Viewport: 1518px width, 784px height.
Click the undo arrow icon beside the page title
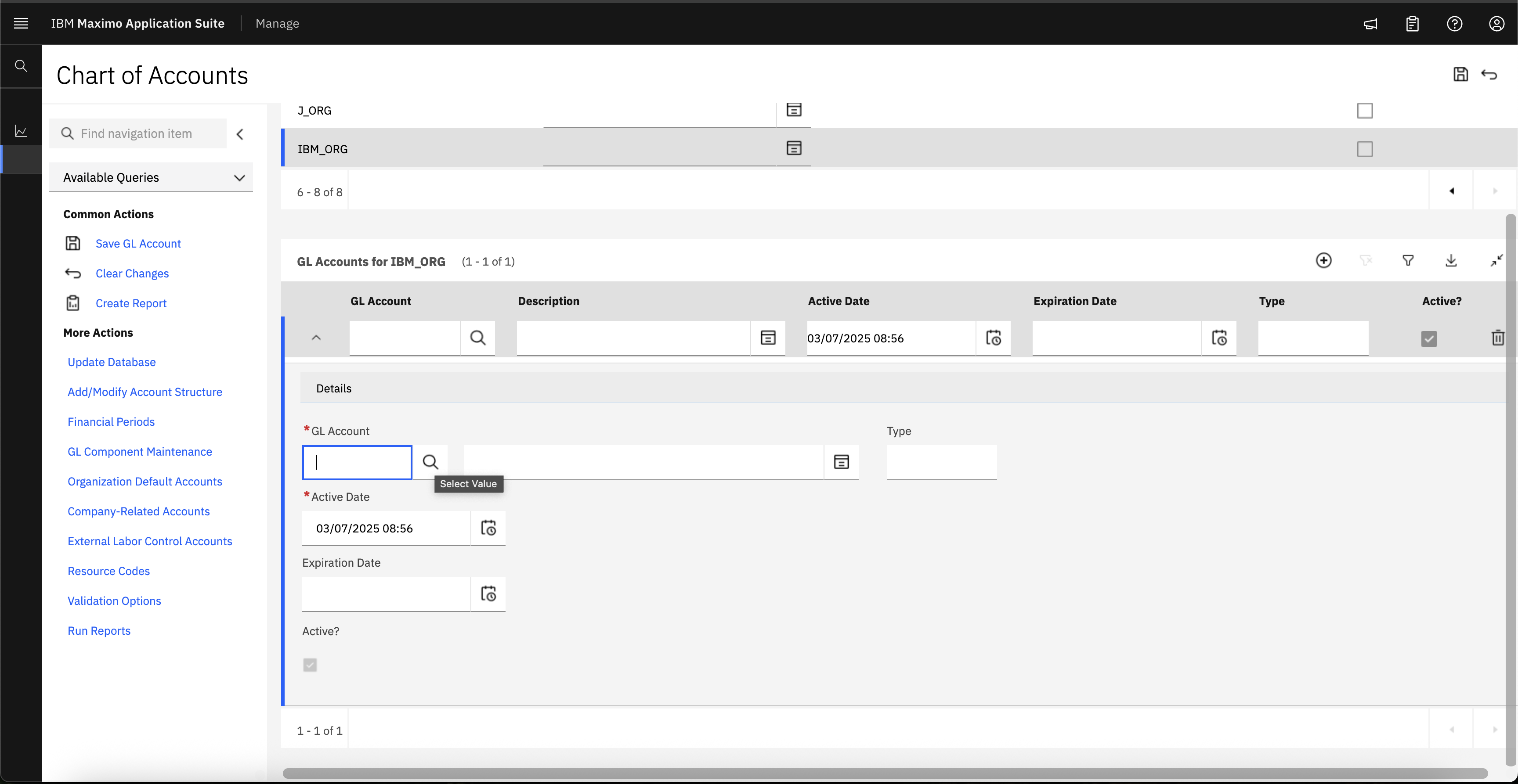(x=1489, y=74)
